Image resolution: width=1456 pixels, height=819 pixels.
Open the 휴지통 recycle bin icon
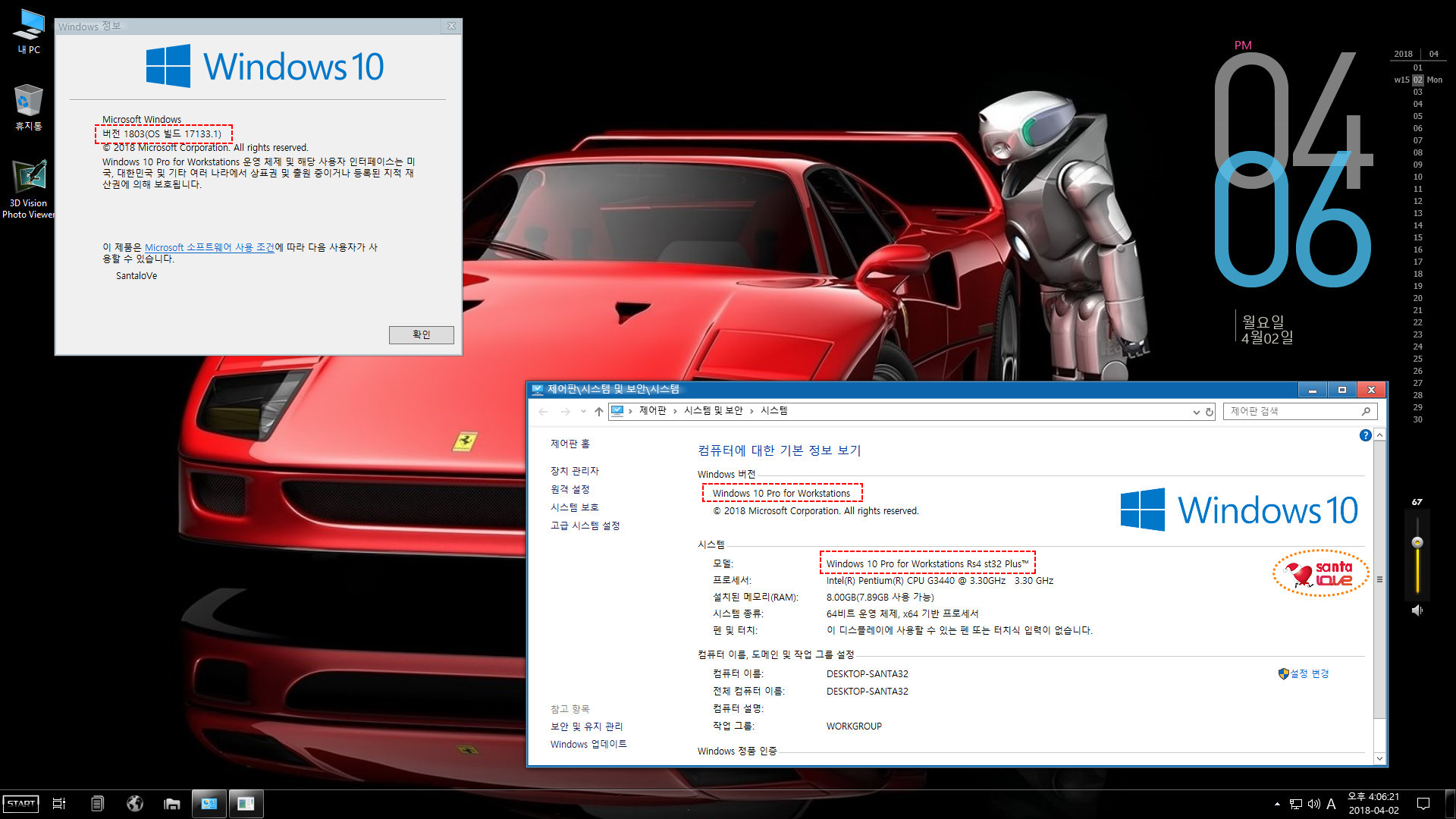pos(29,108)
